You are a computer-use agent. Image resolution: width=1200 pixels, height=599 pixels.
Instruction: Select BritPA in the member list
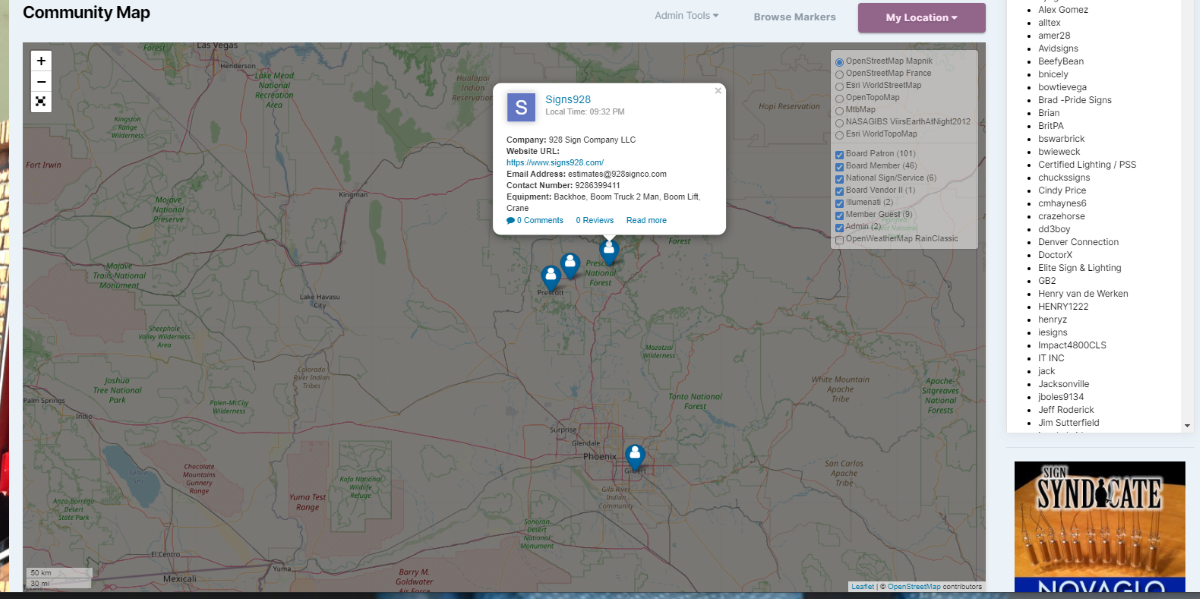pyautogui.click(x=1051, y=126)
